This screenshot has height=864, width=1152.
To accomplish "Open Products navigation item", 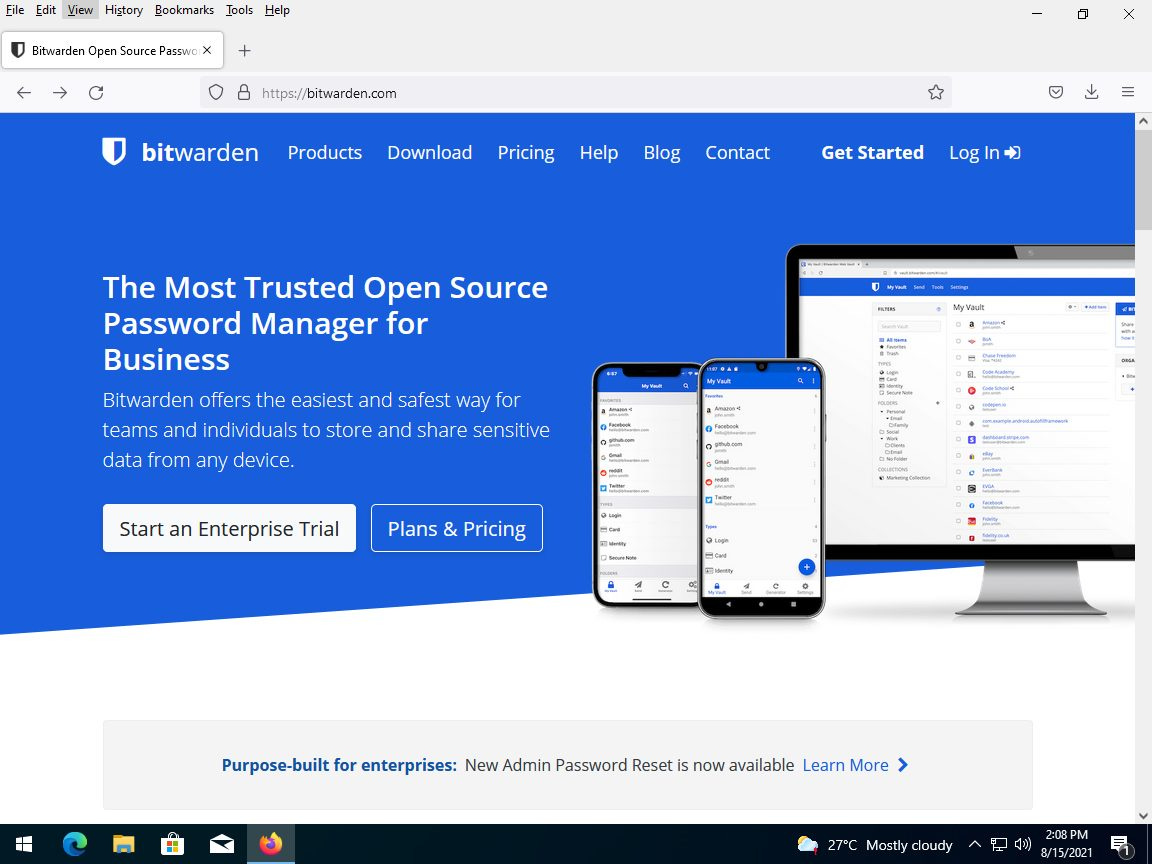I will (325, 152).
